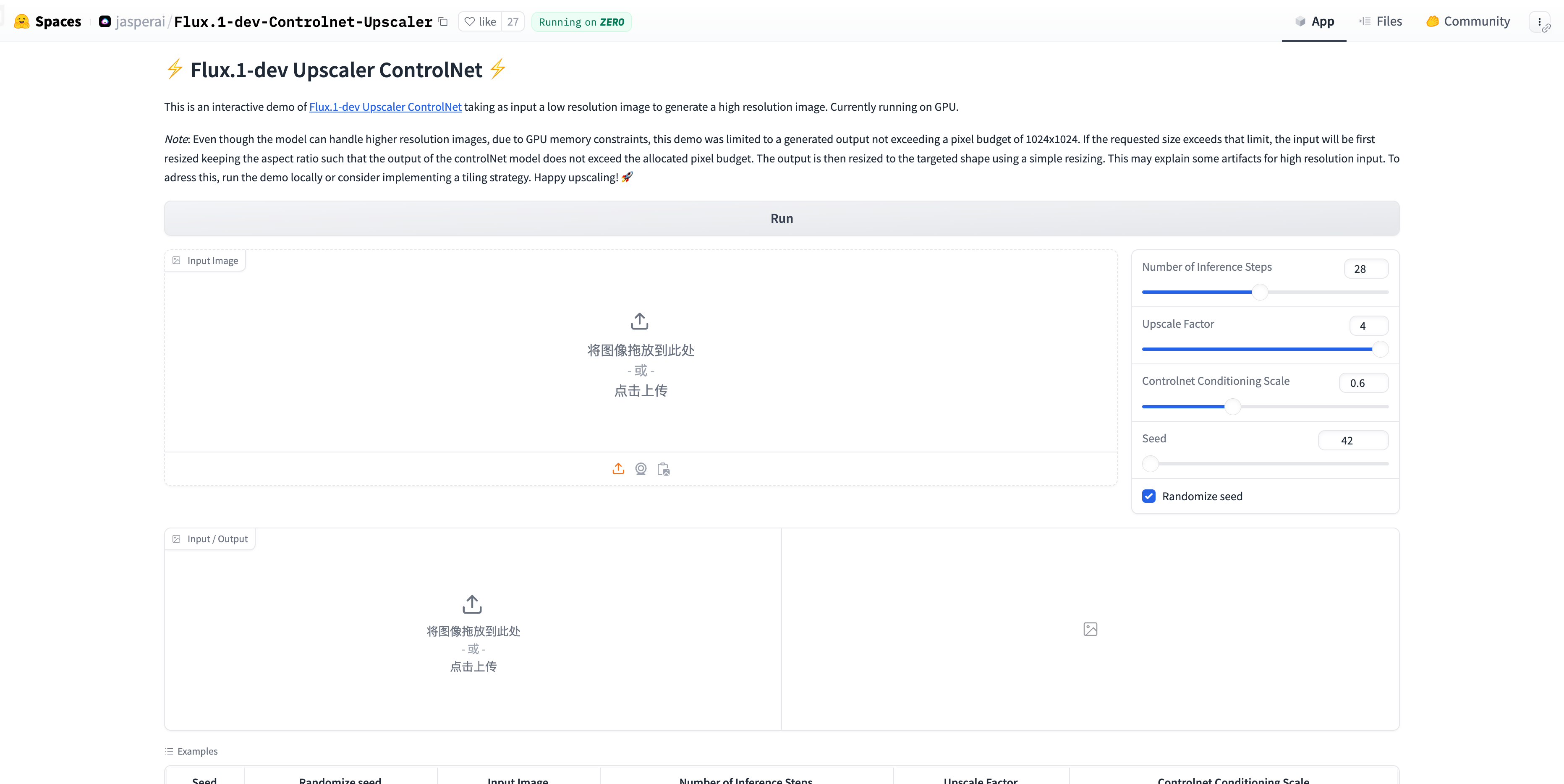
Task: Open the Community tab
Action: (1468, 21)
